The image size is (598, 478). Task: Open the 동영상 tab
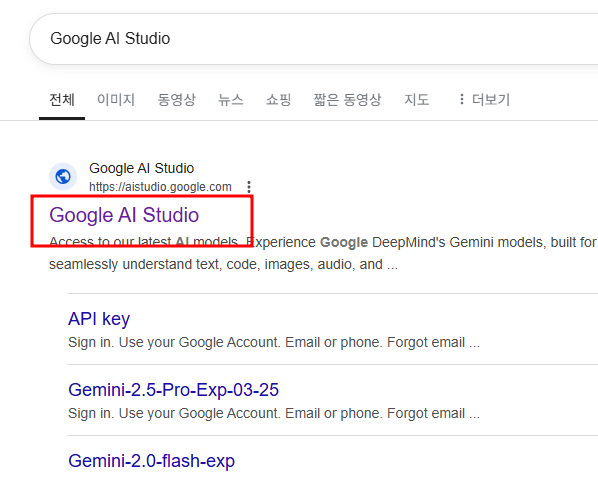coord(177,100)
